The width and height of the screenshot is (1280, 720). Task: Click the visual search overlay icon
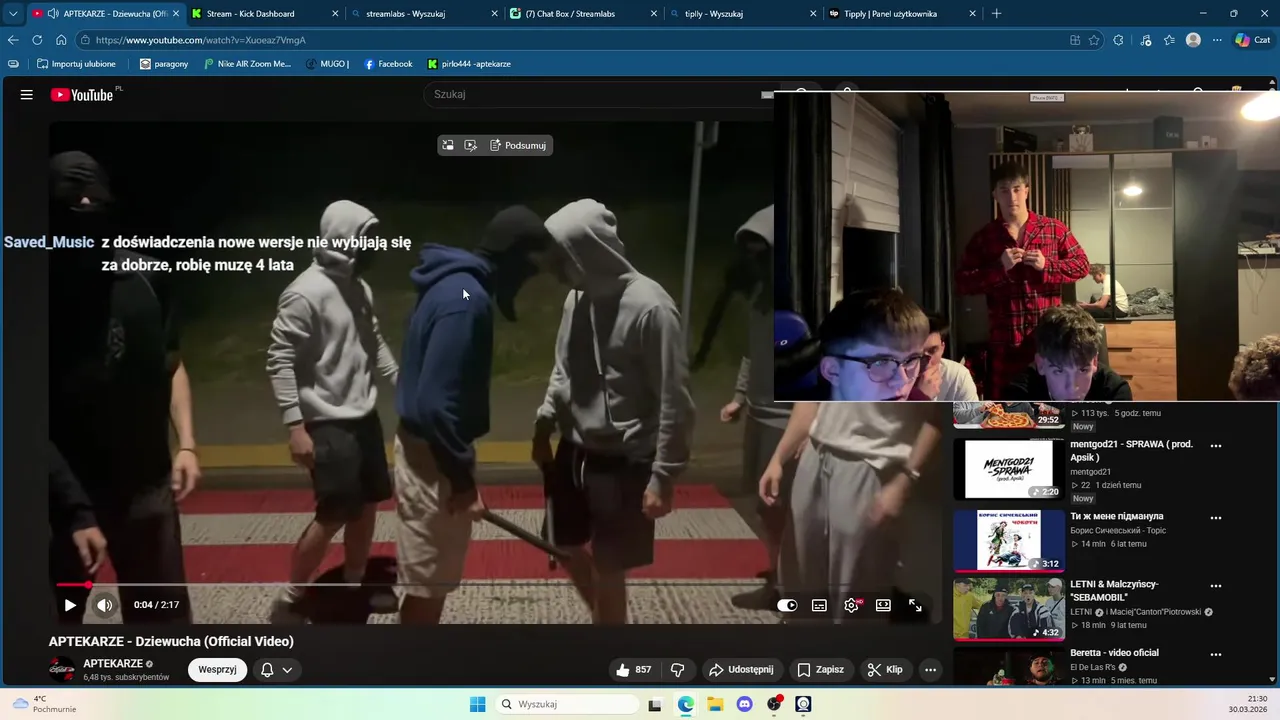point(471,146)
